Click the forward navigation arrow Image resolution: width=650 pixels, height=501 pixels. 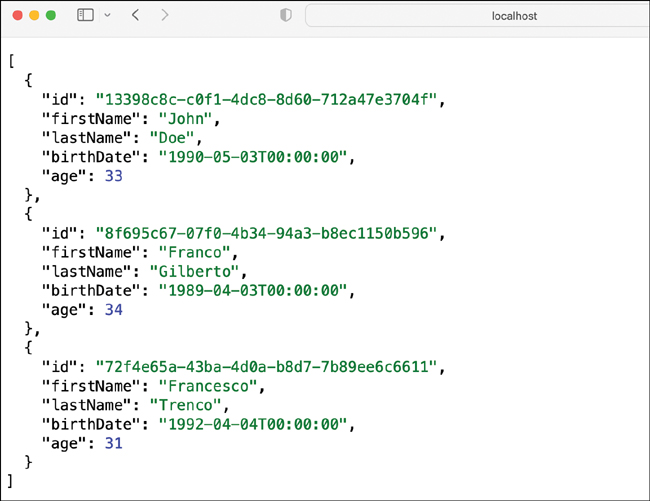[x=164, y=16]
